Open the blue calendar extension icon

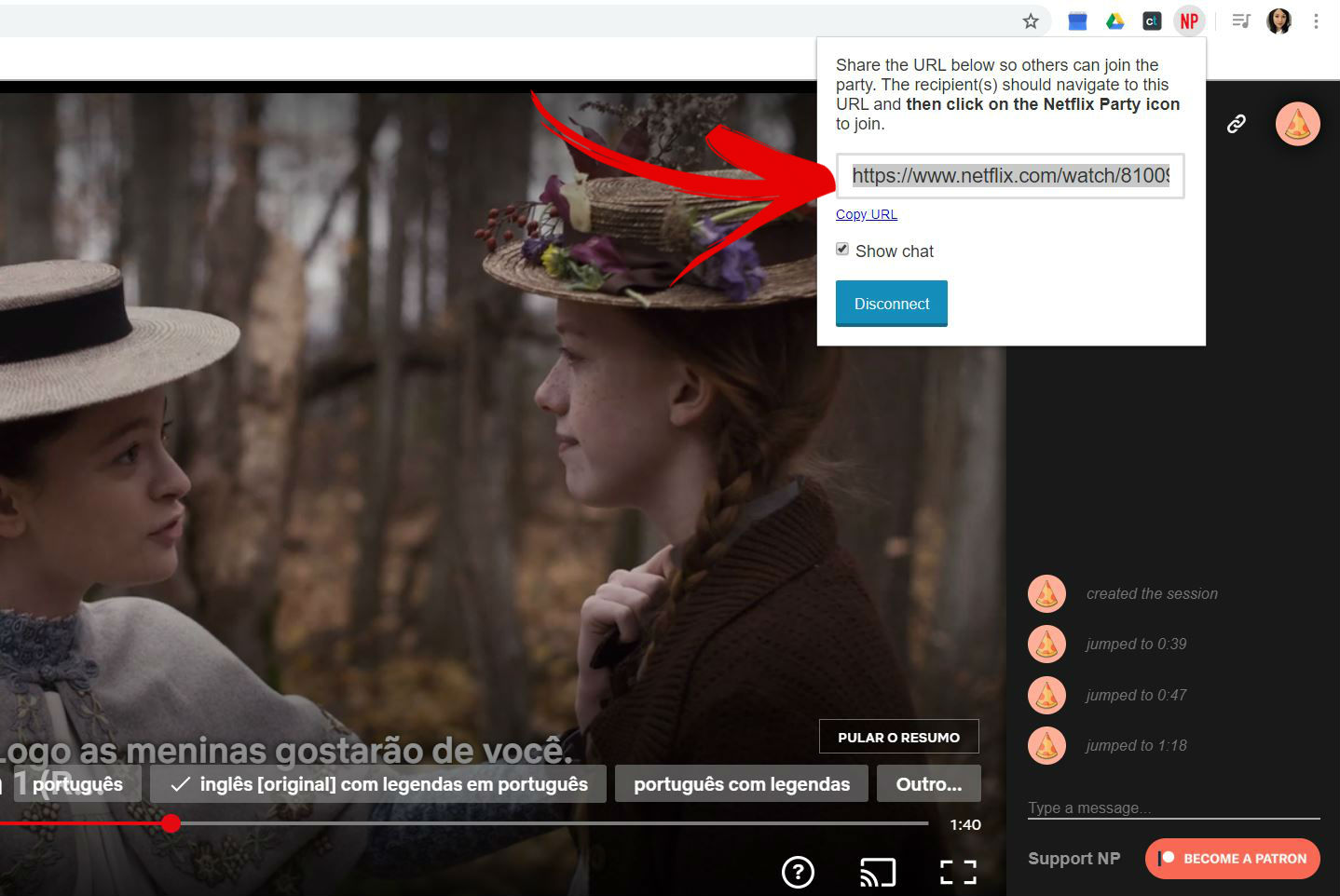tap(1077, 20)
